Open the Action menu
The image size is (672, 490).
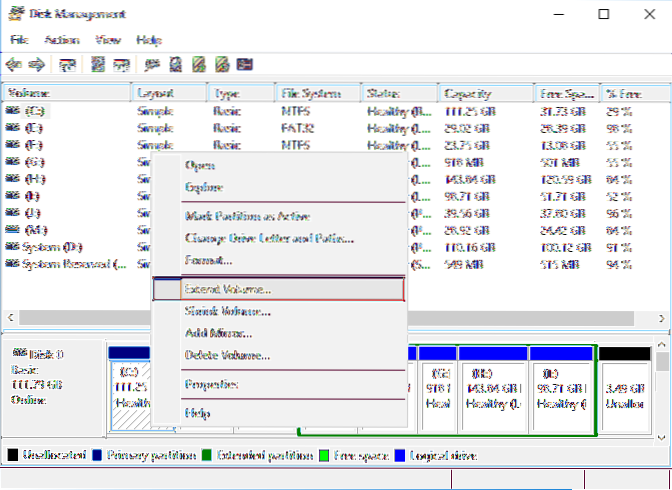tap(61, 40)
